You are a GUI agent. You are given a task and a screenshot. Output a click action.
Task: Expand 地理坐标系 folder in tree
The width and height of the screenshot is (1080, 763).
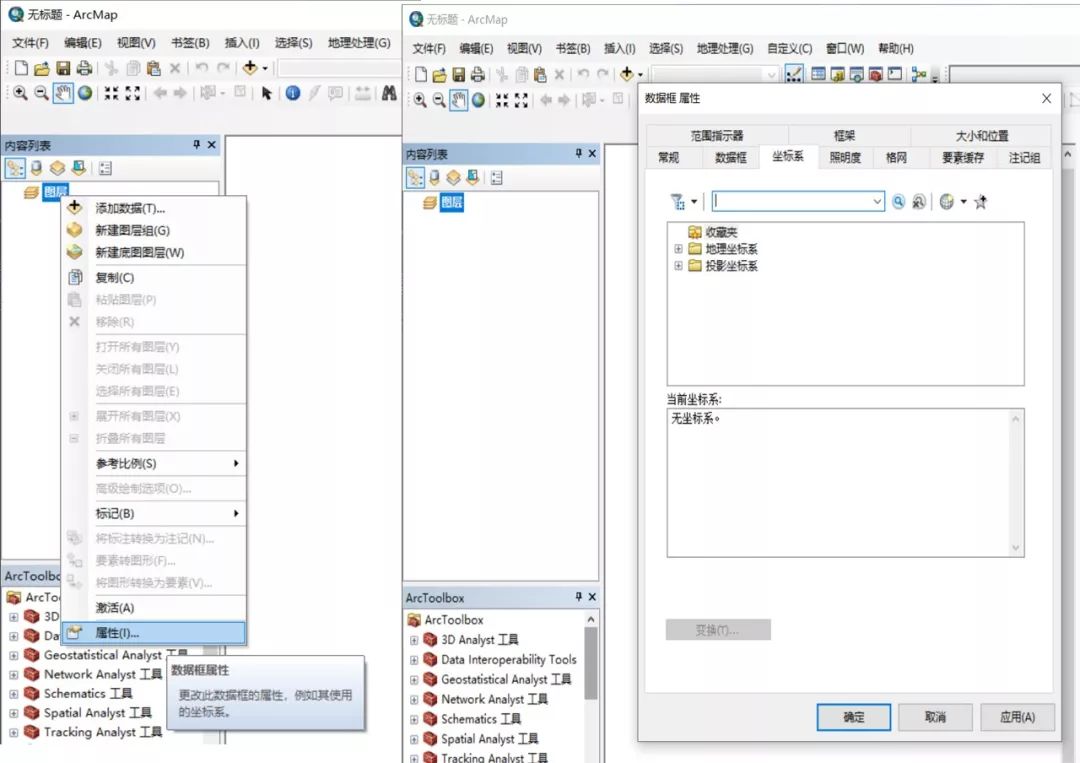coord(678,249)
